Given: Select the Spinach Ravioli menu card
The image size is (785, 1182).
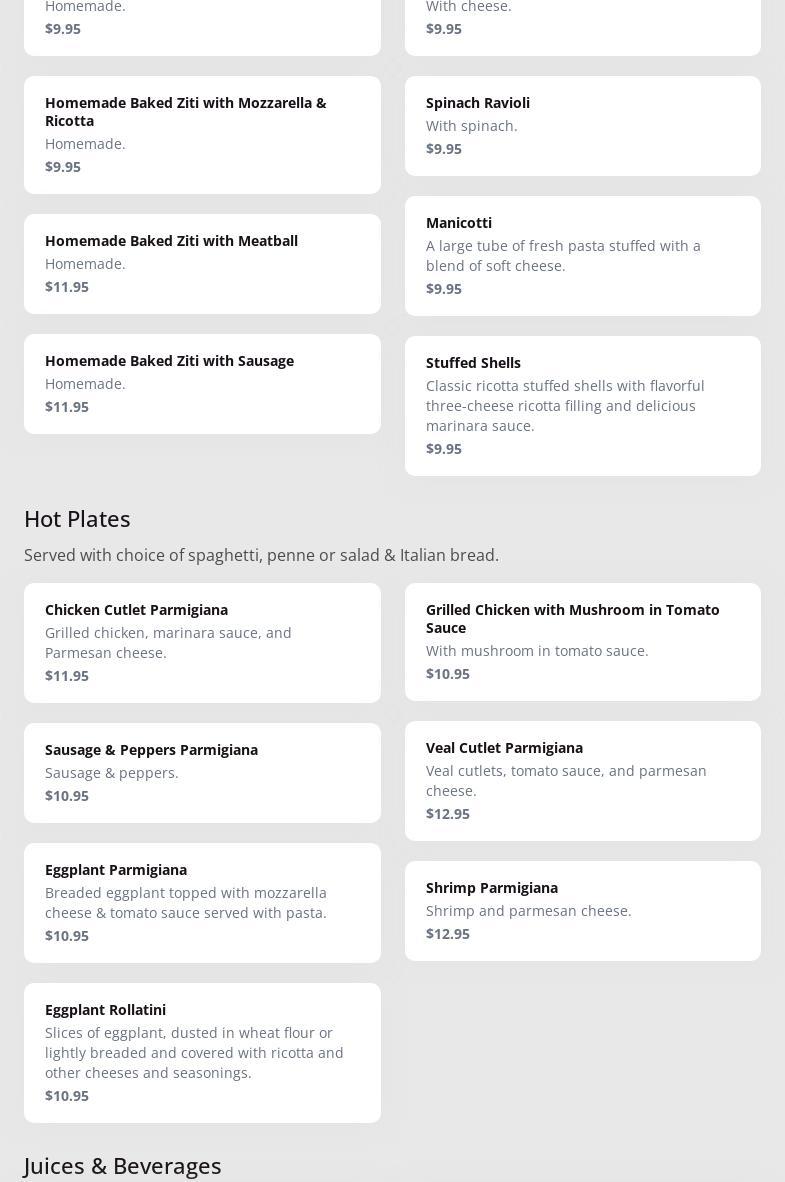Looking at the screenshot, I should 582,125.
